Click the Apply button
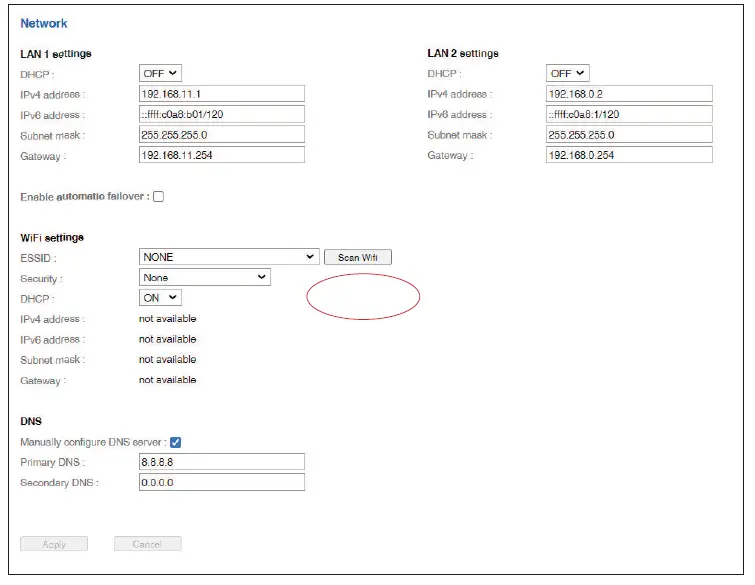This screenshot has height=585, width=755. [x=54, y=544]
